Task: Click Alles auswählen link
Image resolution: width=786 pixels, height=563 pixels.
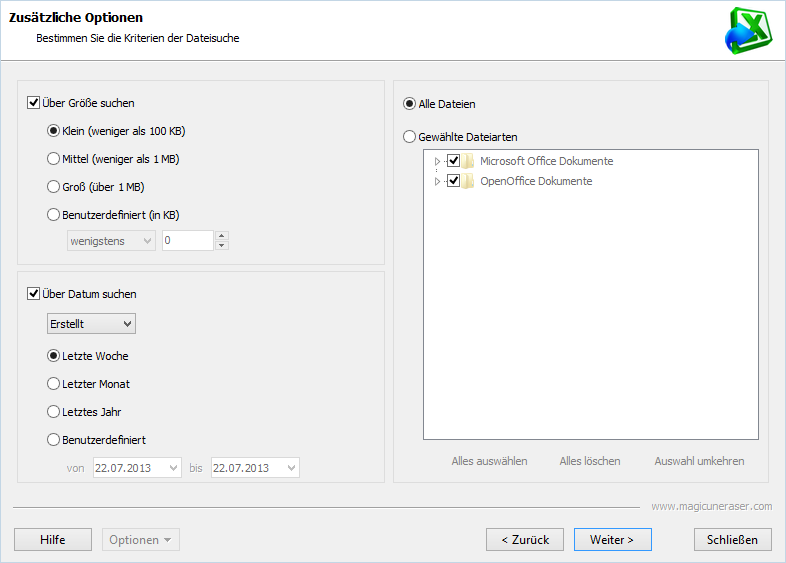Action: click(489, 461)
